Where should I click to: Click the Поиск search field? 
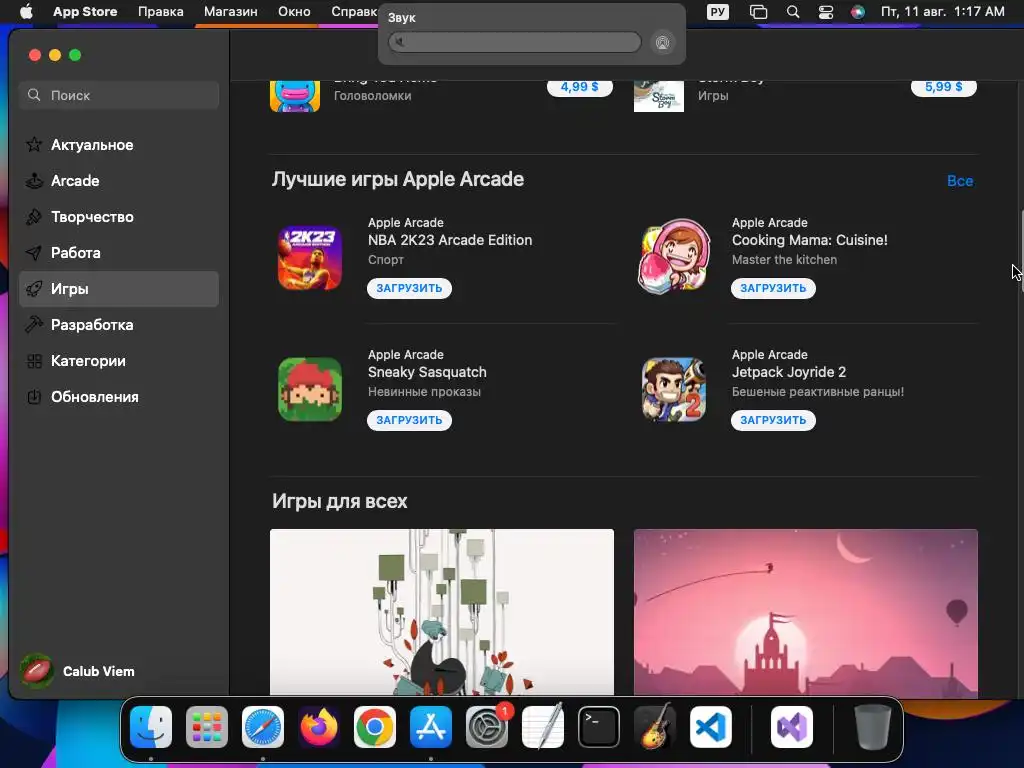click(119, 95)
